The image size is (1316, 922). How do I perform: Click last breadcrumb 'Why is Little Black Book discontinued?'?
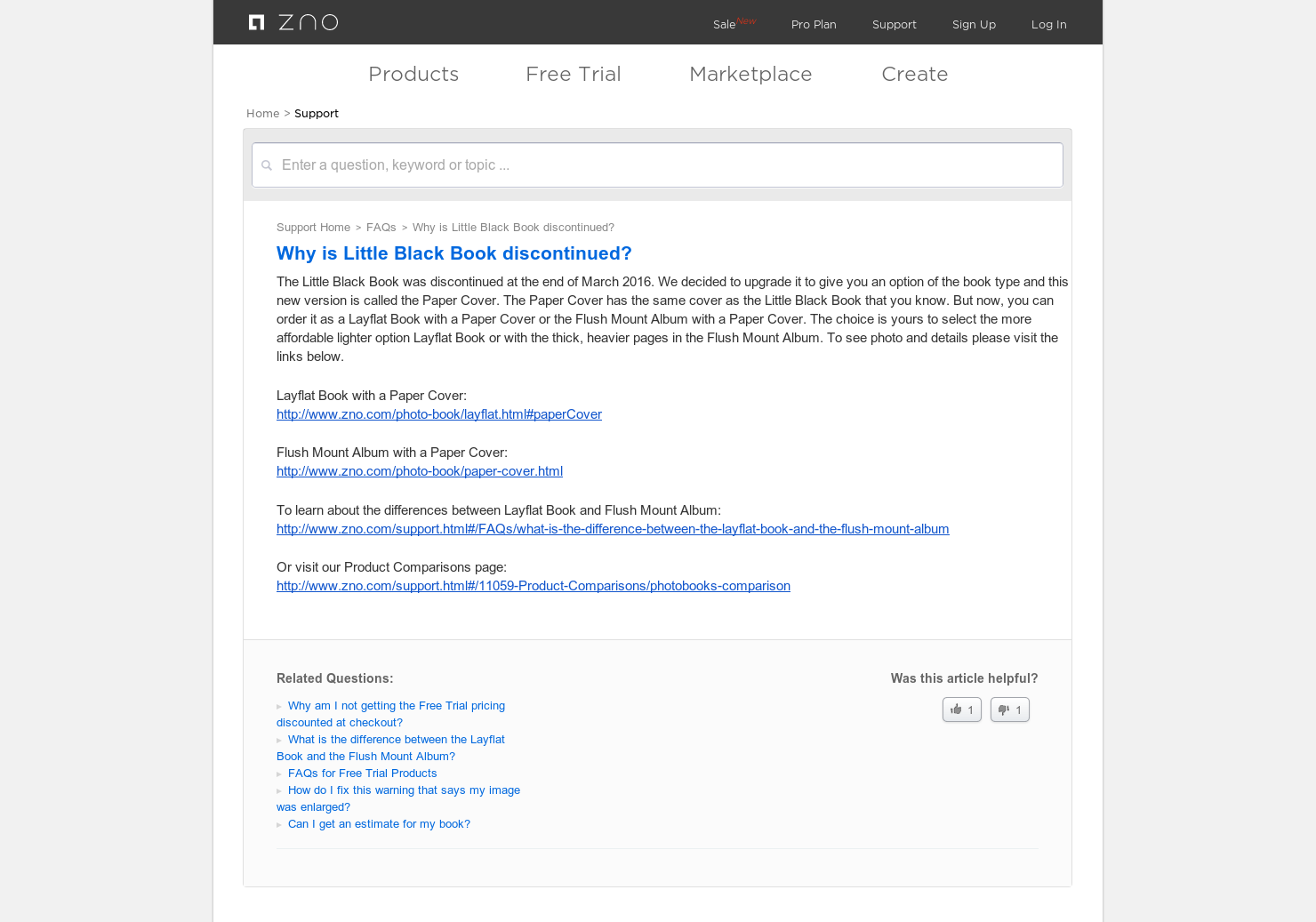(513, 228)
